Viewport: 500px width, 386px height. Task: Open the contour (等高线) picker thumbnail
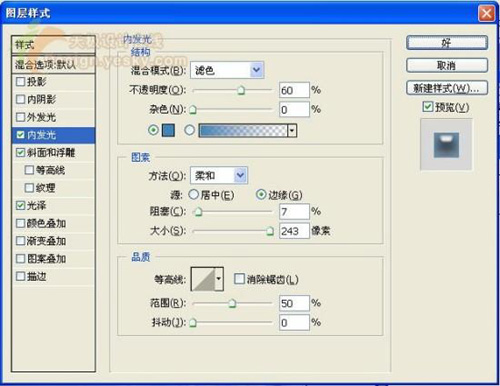click(x=203, y=279)
